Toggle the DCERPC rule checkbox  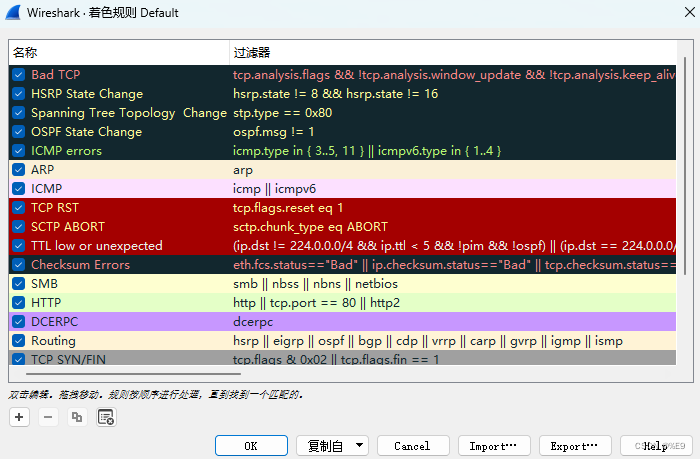coord(18,321)
